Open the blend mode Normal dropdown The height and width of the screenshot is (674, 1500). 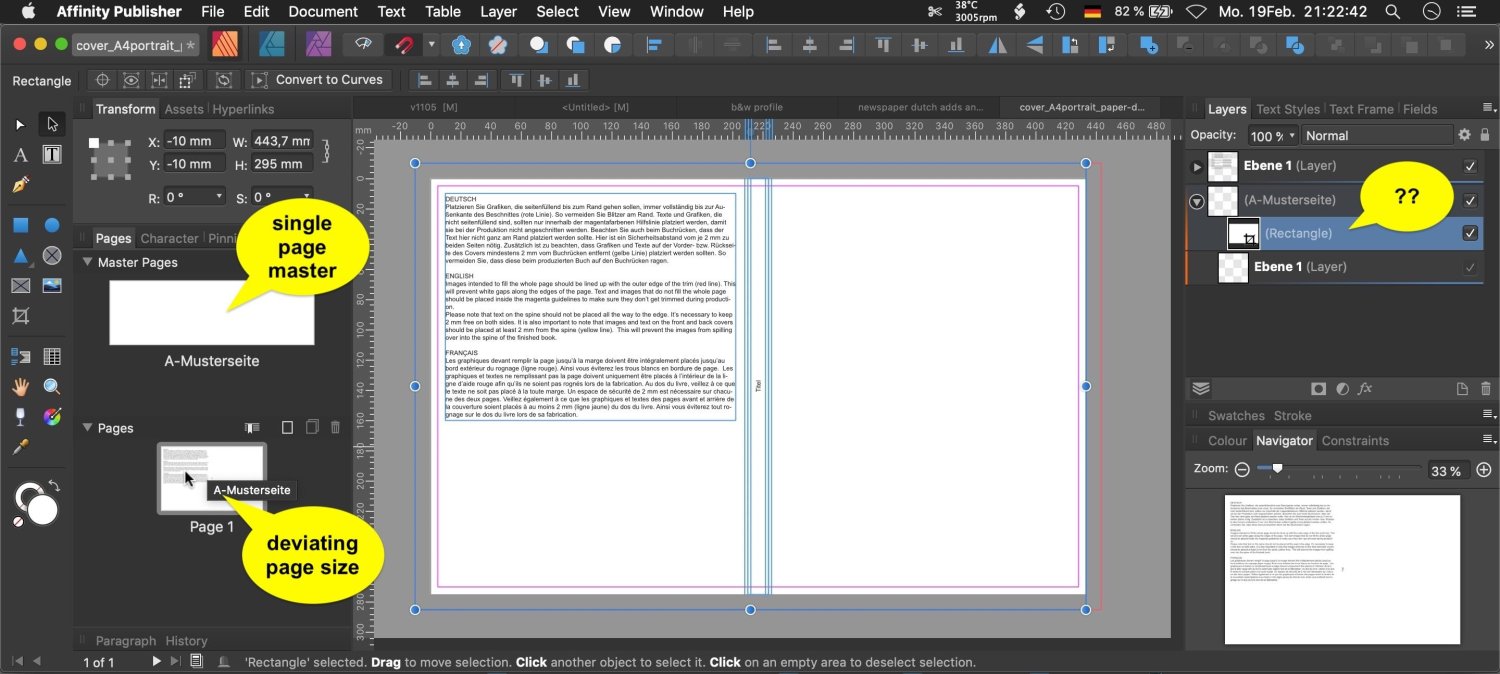(x=1376, y=135)
